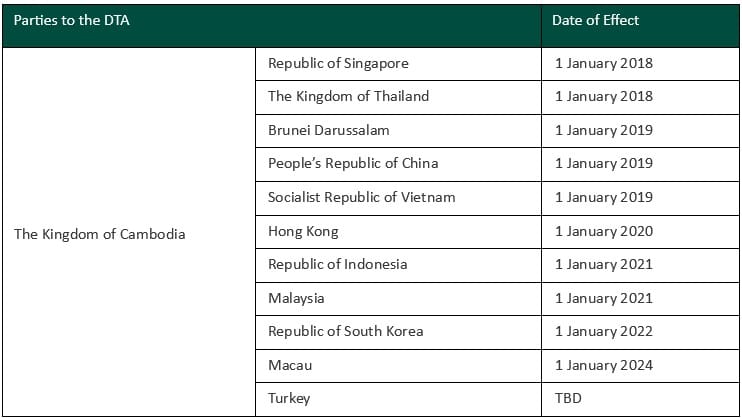
Task: Select The Kingdom of Thailand row
Action: pos(348,96)
